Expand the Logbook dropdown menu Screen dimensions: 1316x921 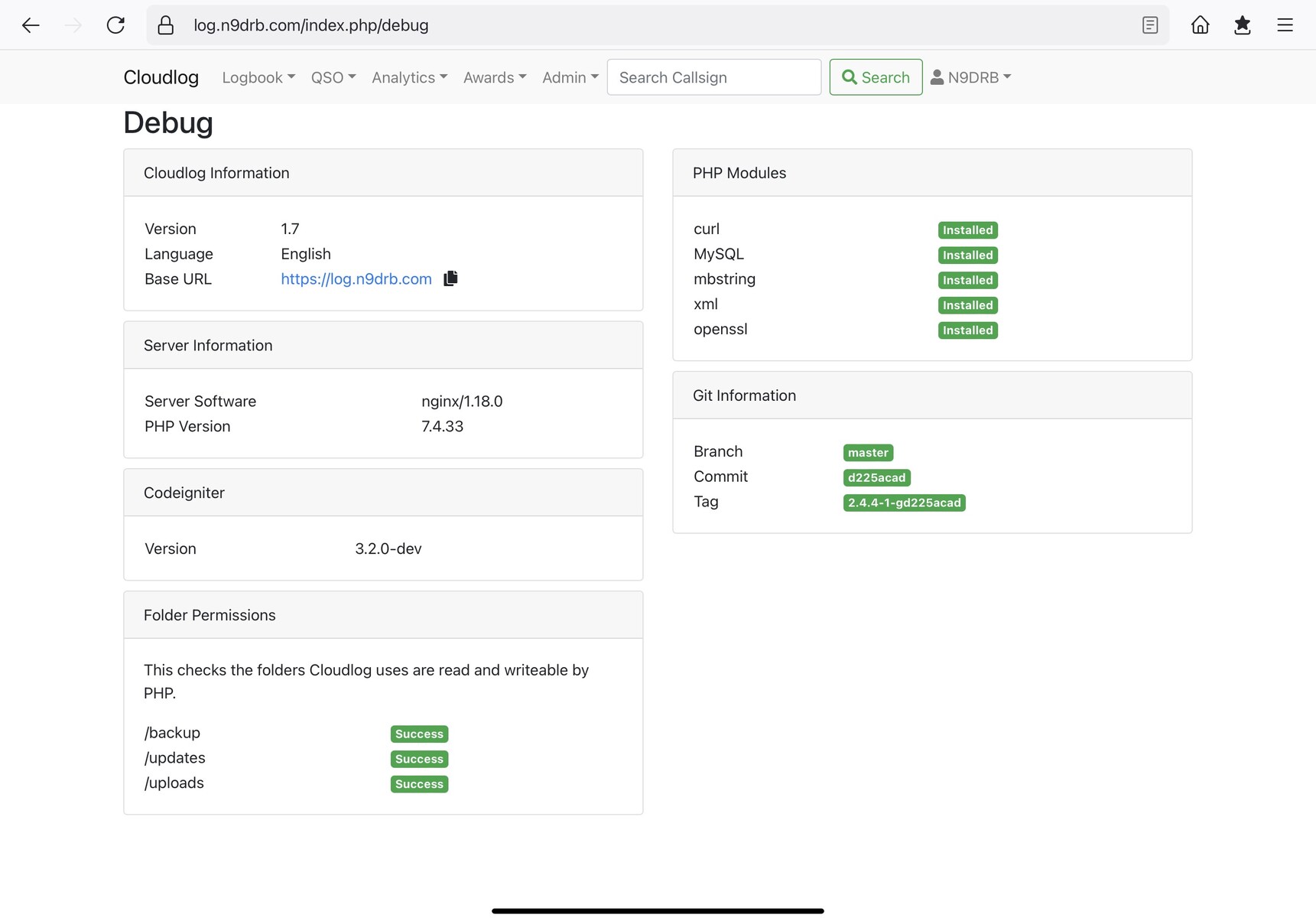(x=258, y=77)
